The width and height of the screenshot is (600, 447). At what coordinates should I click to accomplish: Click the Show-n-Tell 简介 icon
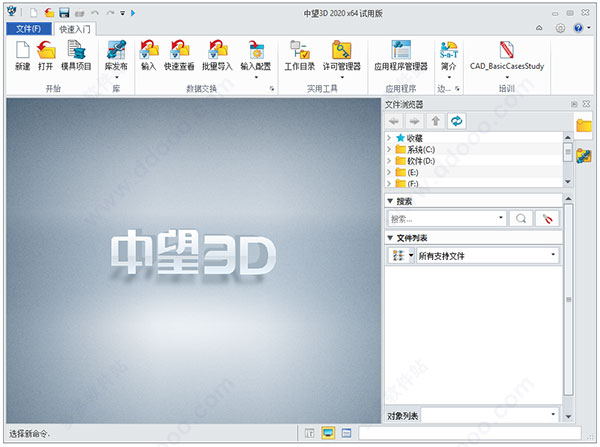coord(448,51)
